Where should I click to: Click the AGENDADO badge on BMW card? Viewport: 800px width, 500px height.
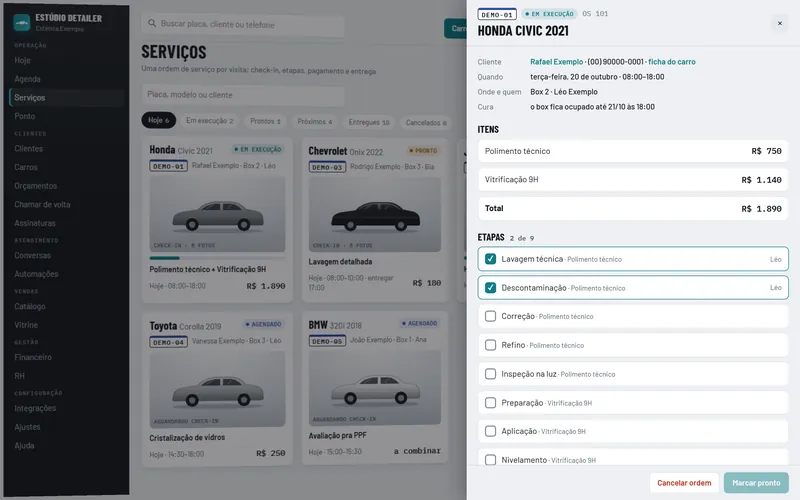419,323
